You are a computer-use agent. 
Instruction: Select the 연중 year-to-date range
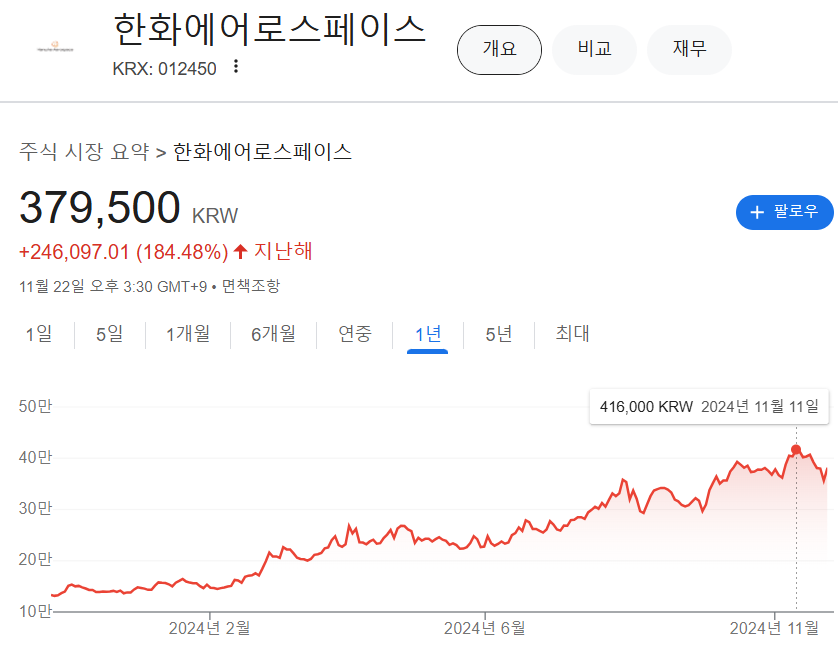[x=355, y=334]
